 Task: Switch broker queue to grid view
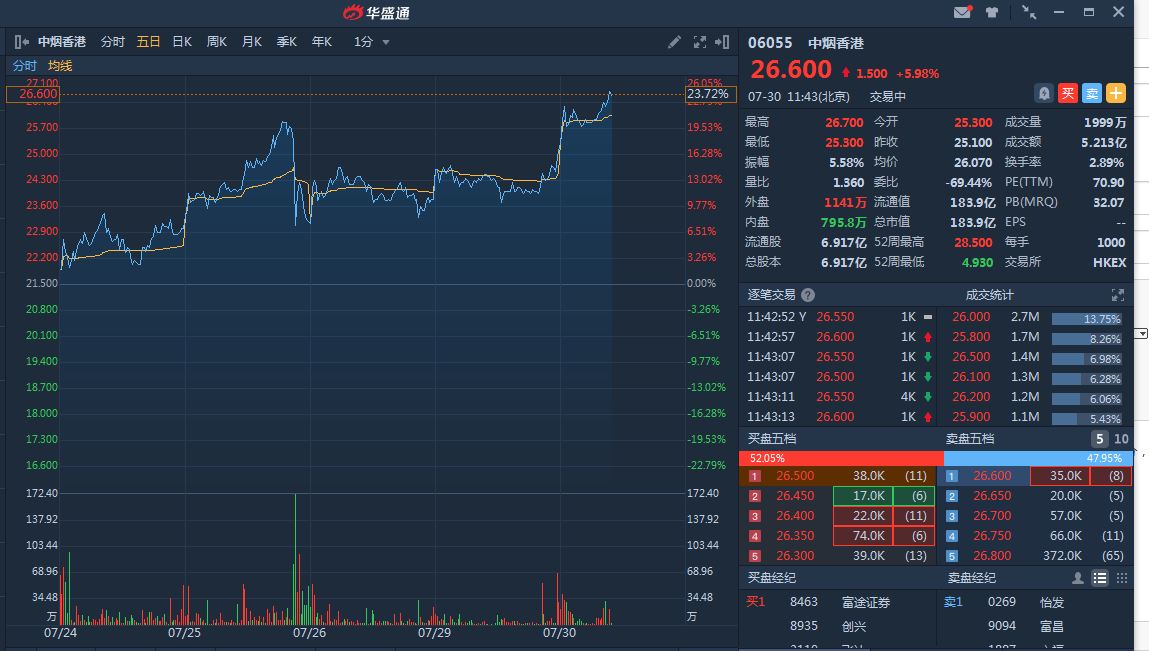click(1122, 578)
